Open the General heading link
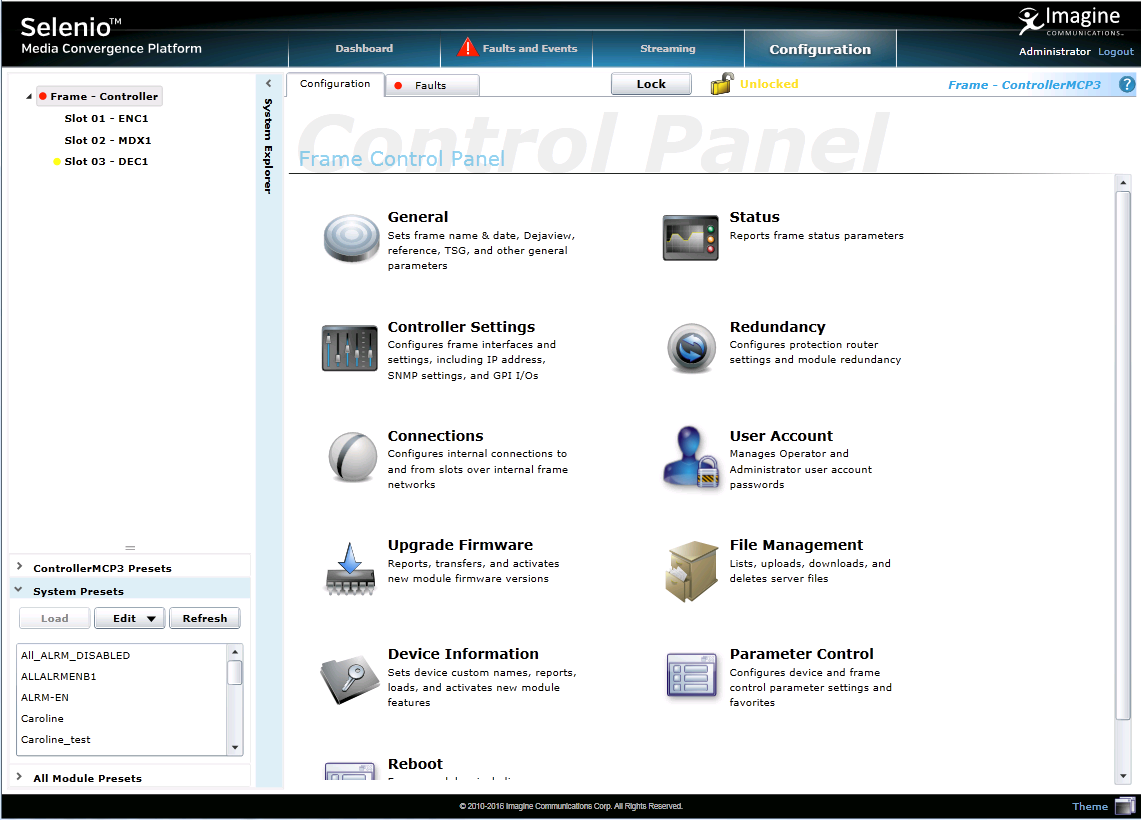The image size is (1141, 820). pos(418,217)
